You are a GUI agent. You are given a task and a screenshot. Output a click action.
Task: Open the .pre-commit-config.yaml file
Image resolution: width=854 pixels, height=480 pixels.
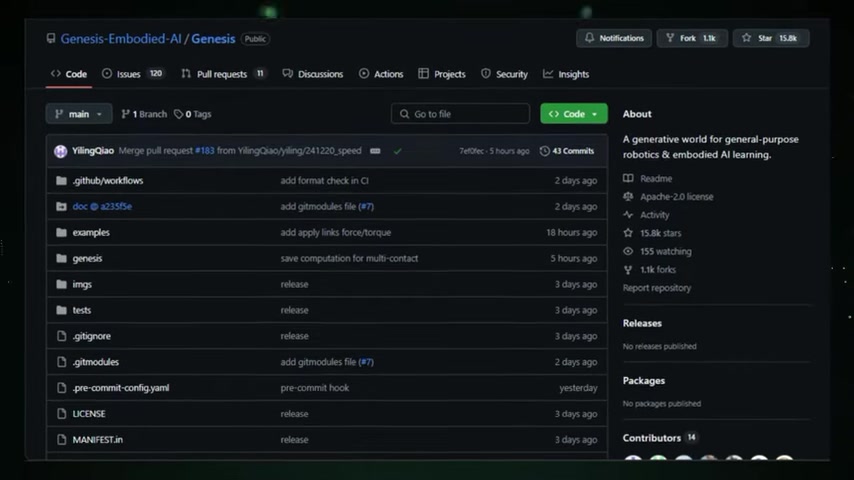pos(121,388)
